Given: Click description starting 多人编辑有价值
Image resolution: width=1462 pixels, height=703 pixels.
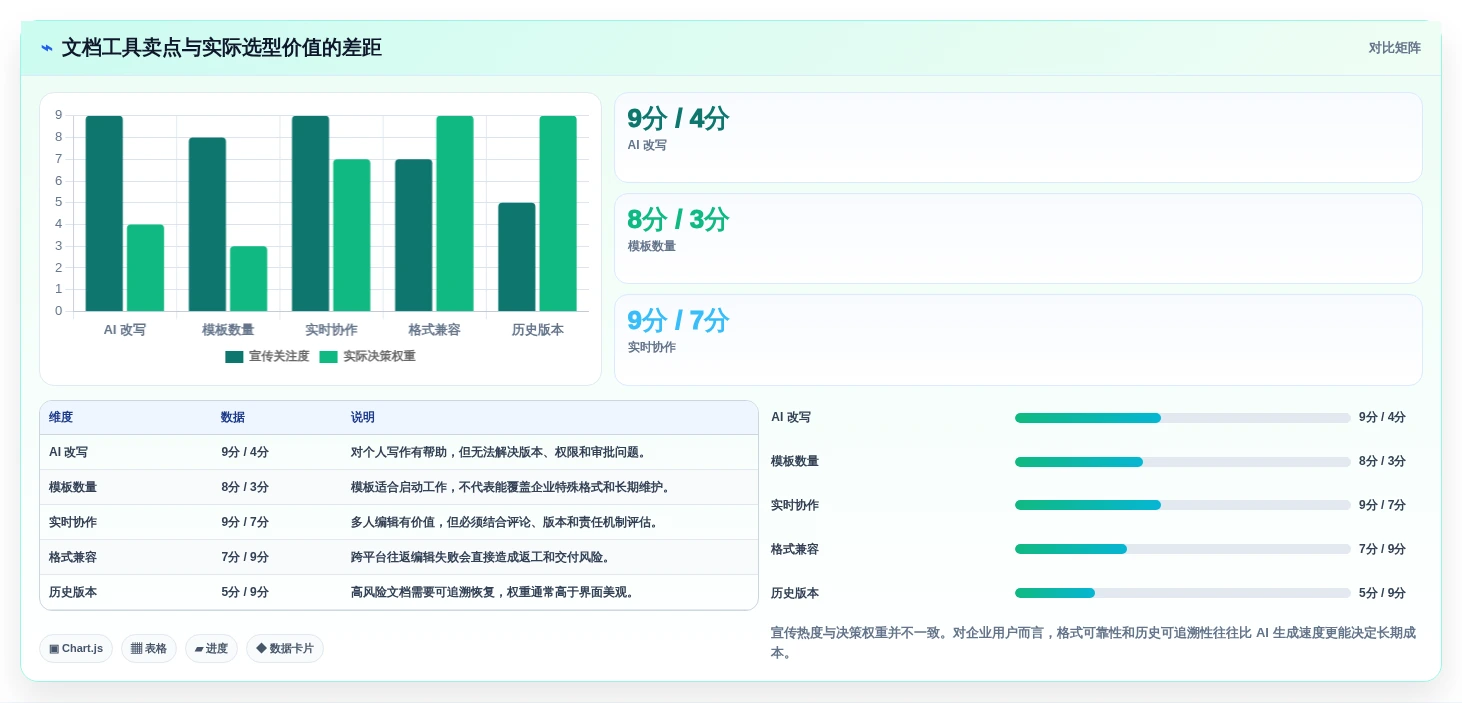Looking at the screenshot, I should click(x=504, y=522).
